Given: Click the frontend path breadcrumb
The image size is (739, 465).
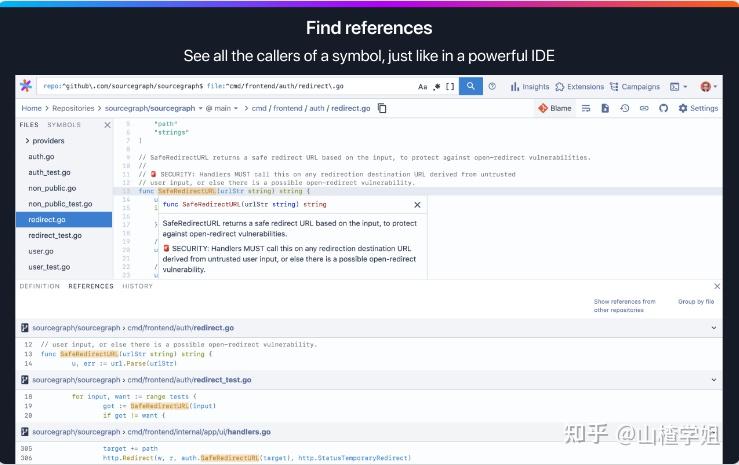Looking at the screenshot, I should point(287,108).
